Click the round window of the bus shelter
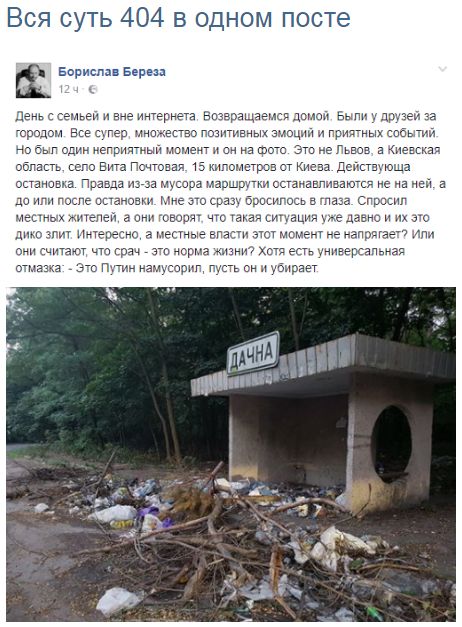This screenshot has width=462, height=627. 391,443
